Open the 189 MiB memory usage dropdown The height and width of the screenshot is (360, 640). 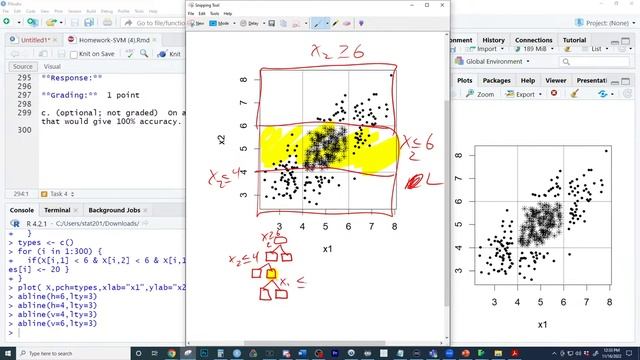[534, 49]
